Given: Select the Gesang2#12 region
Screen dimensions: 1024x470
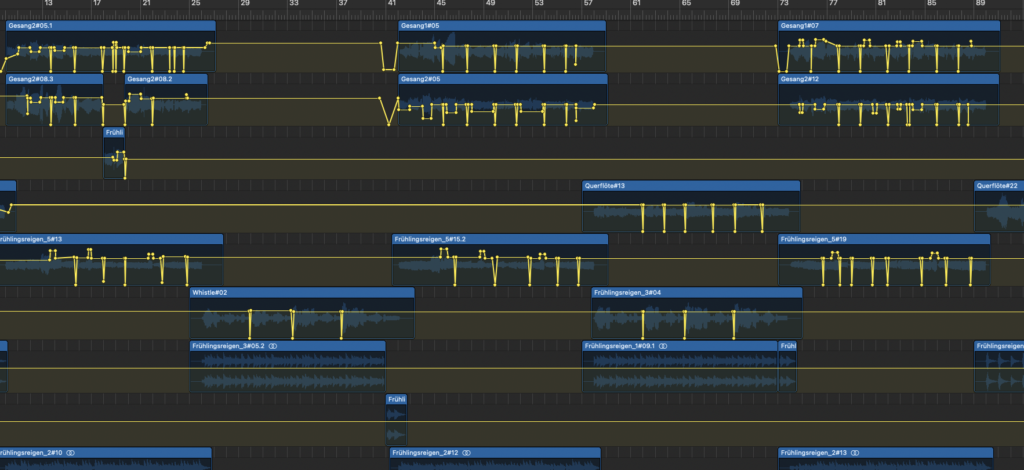Looking at the screenshot, I should [888, 99].
